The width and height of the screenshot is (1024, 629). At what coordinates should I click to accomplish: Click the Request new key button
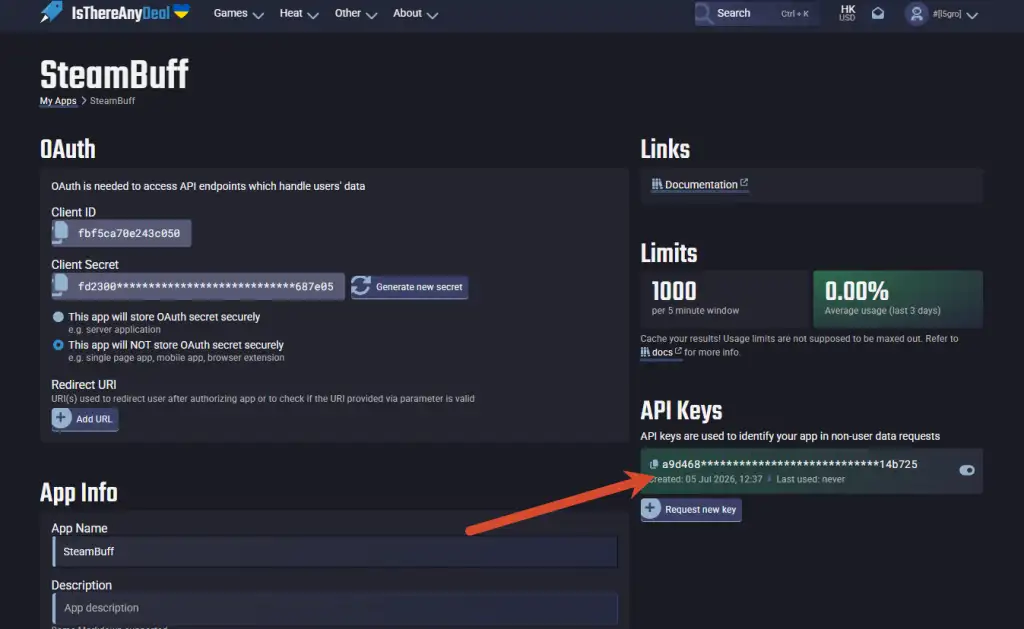pyautogui.click(x=691, y=509)
